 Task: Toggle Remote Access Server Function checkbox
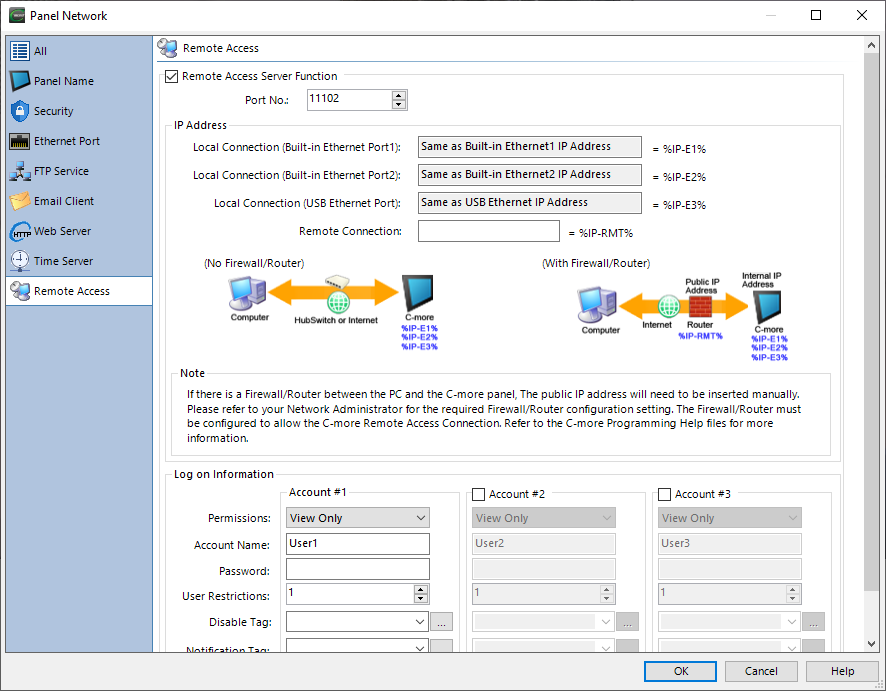coord(171,76)
